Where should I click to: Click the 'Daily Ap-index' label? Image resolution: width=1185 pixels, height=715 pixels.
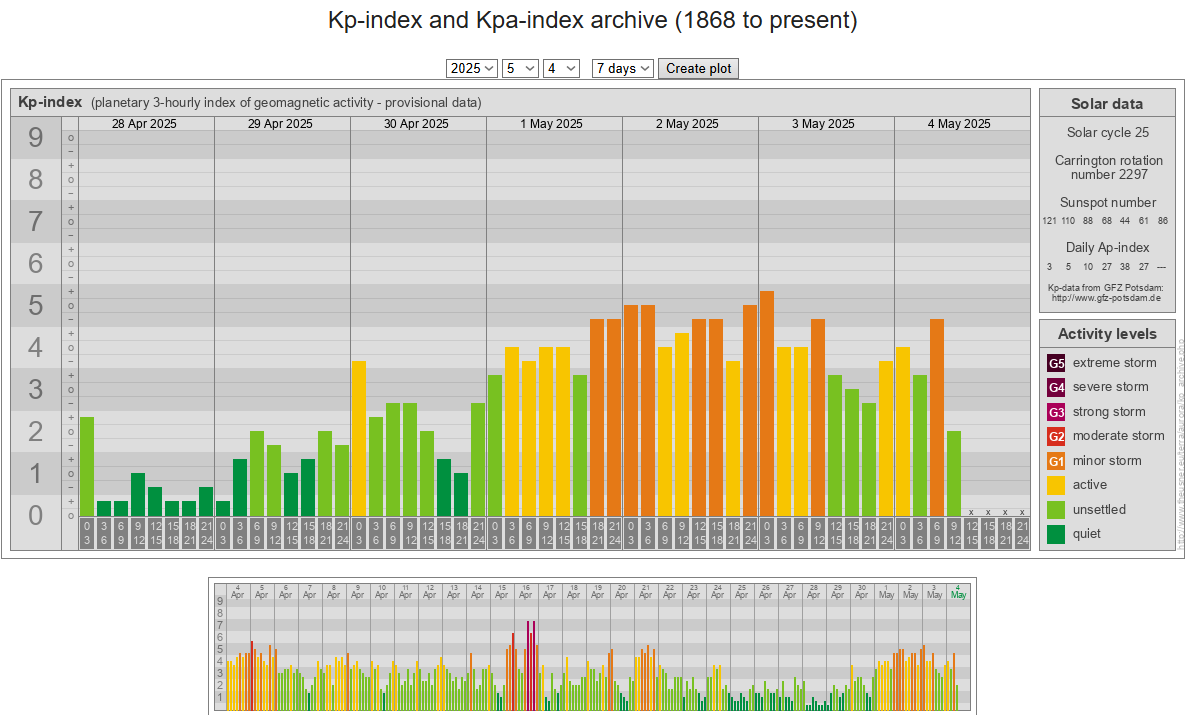coord(1108,247)
